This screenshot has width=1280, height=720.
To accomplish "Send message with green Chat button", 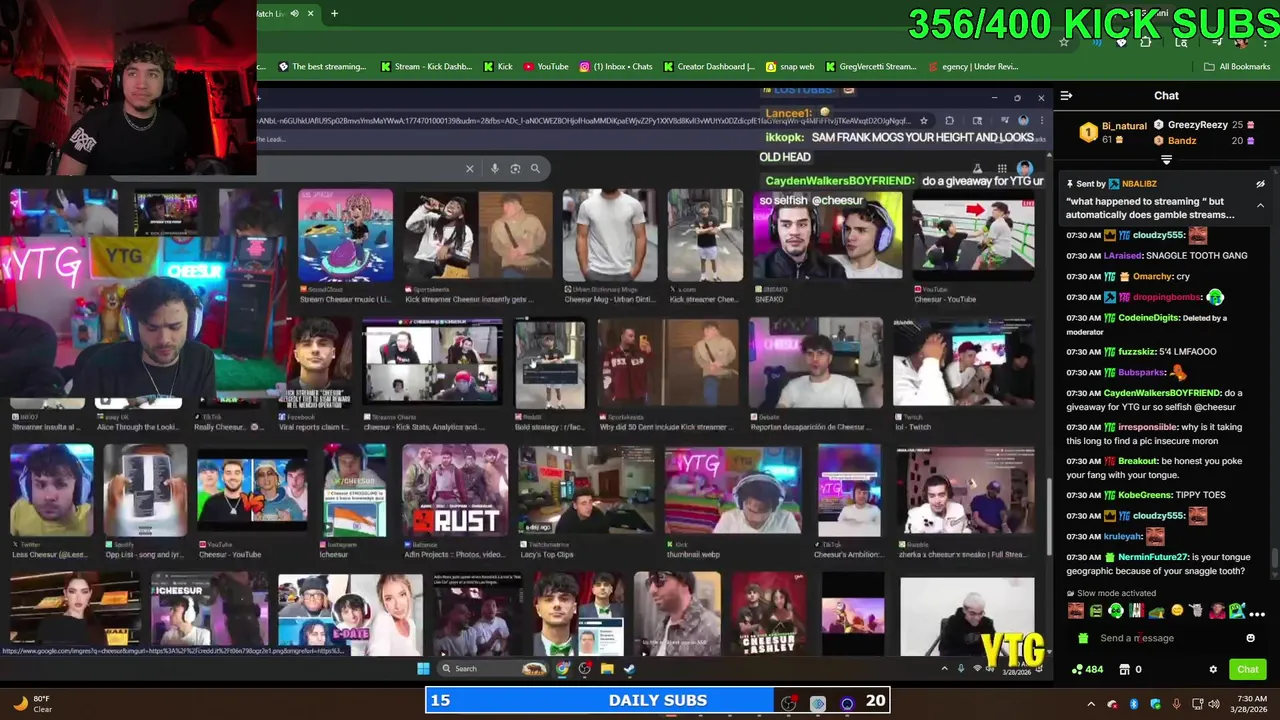I will [x=1248, y=669].
